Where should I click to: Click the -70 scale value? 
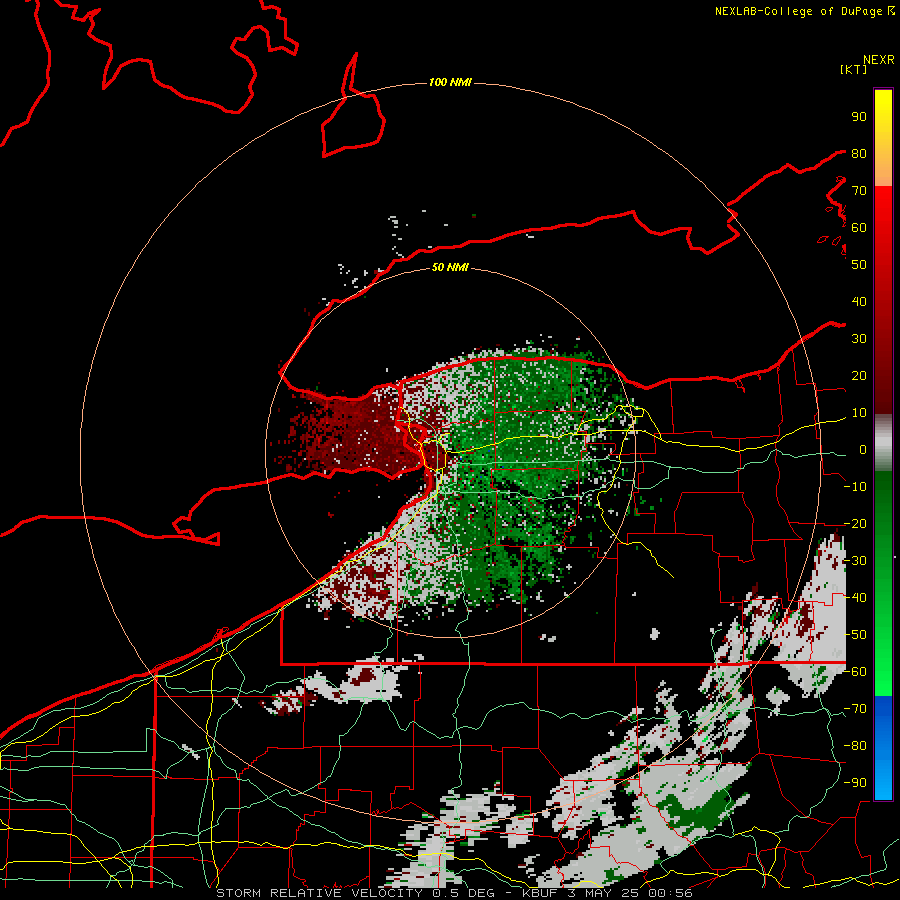coord(855,709)
